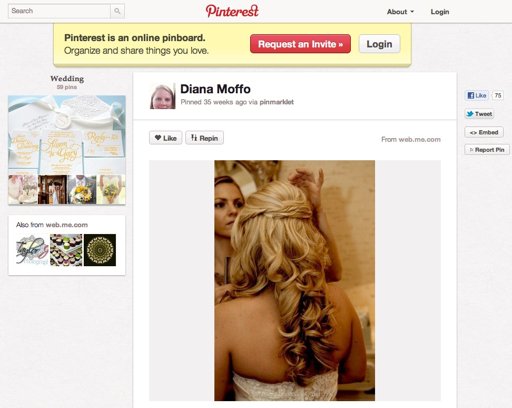The height and width of the screenshot is (408, 512).
Task: Visit the source link From web.me.com
Action: coord(411,139)
